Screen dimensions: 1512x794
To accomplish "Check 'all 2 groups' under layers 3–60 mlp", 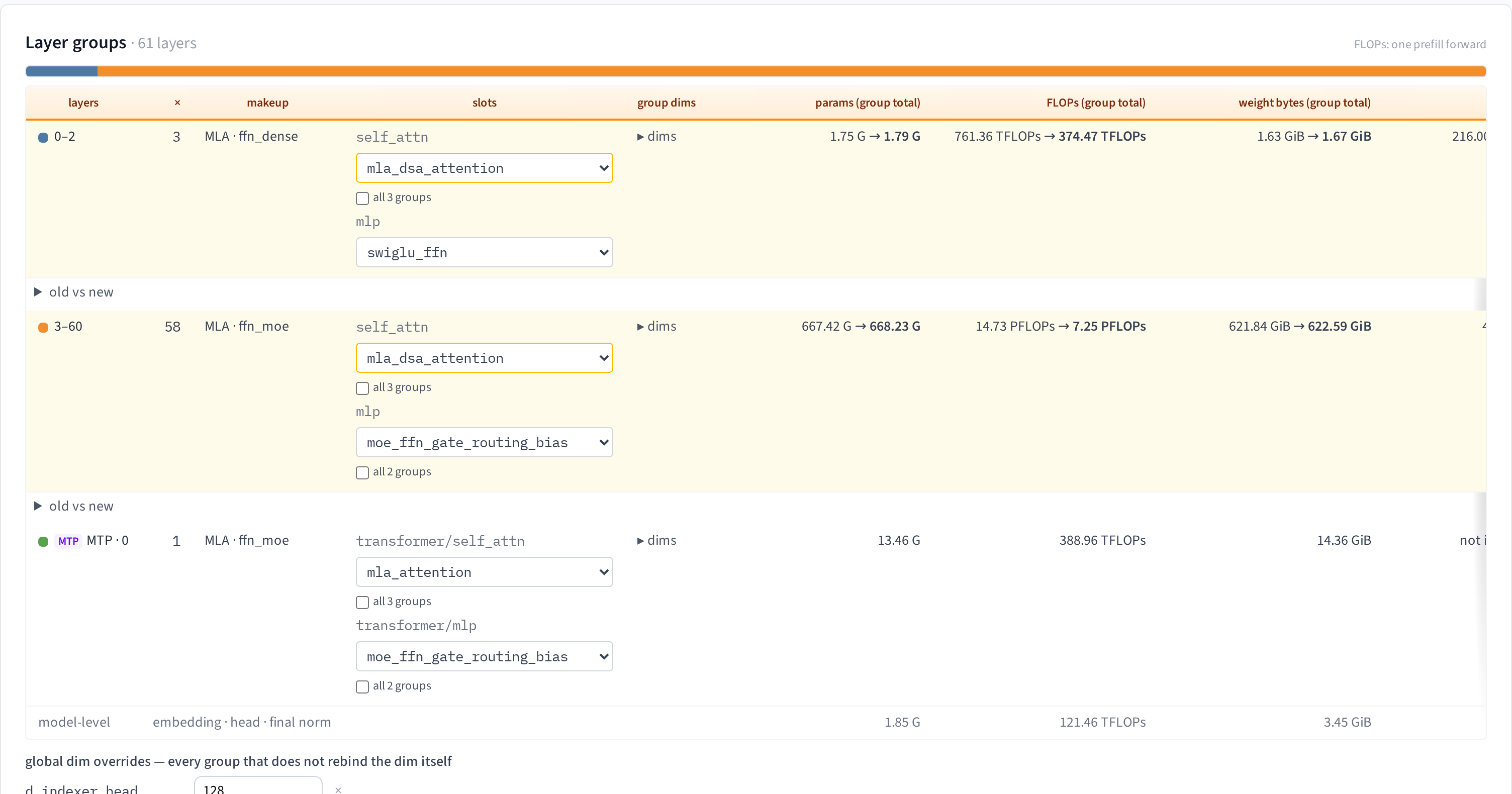I will [362, 473].
